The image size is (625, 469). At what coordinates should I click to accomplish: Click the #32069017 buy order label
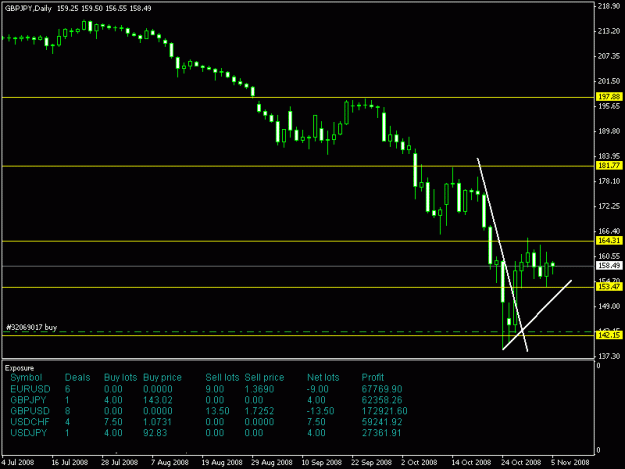coord(31,328)
